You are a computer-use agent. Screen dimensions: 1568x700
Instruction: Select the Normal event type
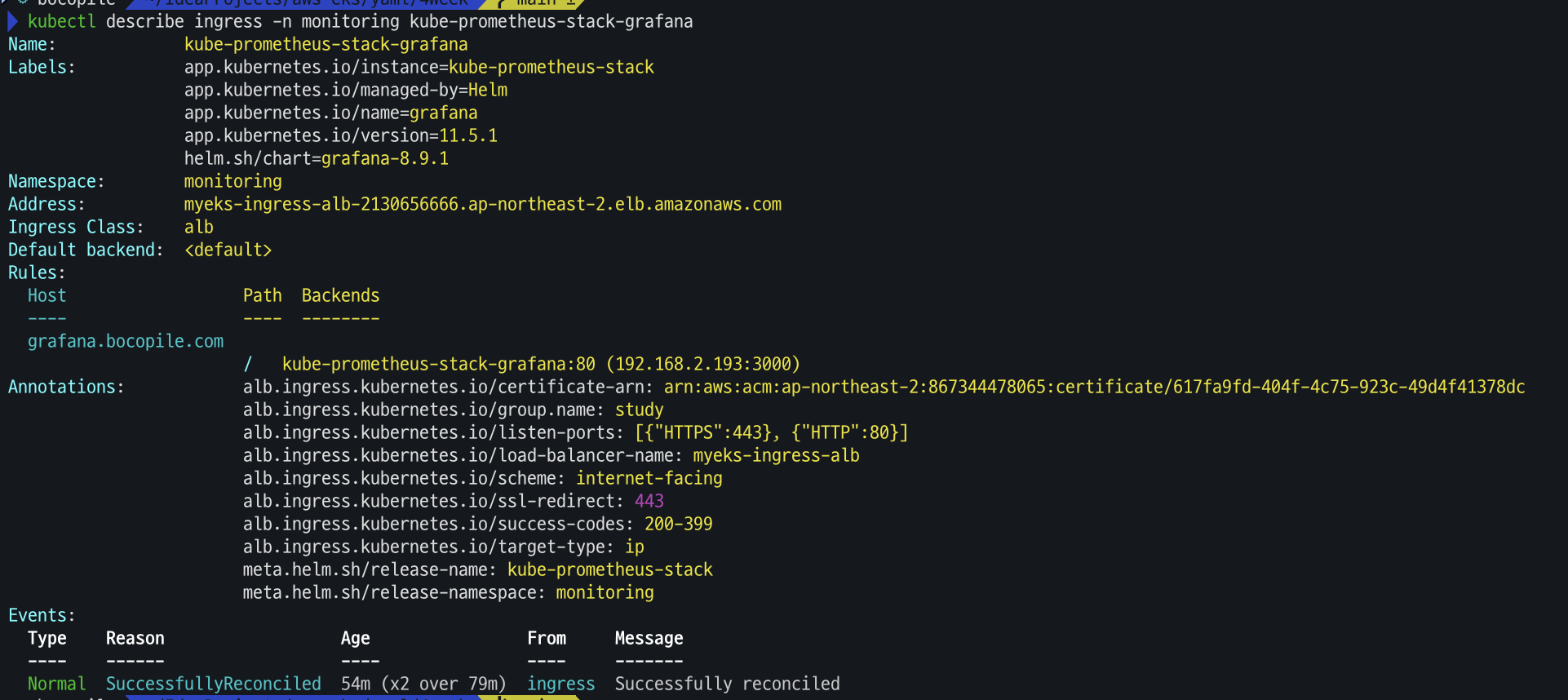point(57,684)
